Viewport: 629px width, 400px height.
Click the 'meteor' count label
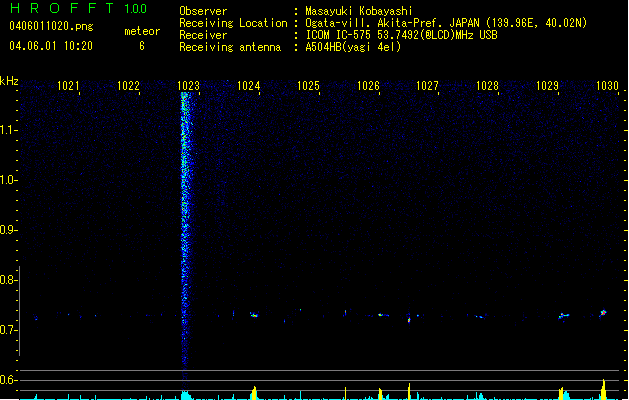(x=142, y=31)
